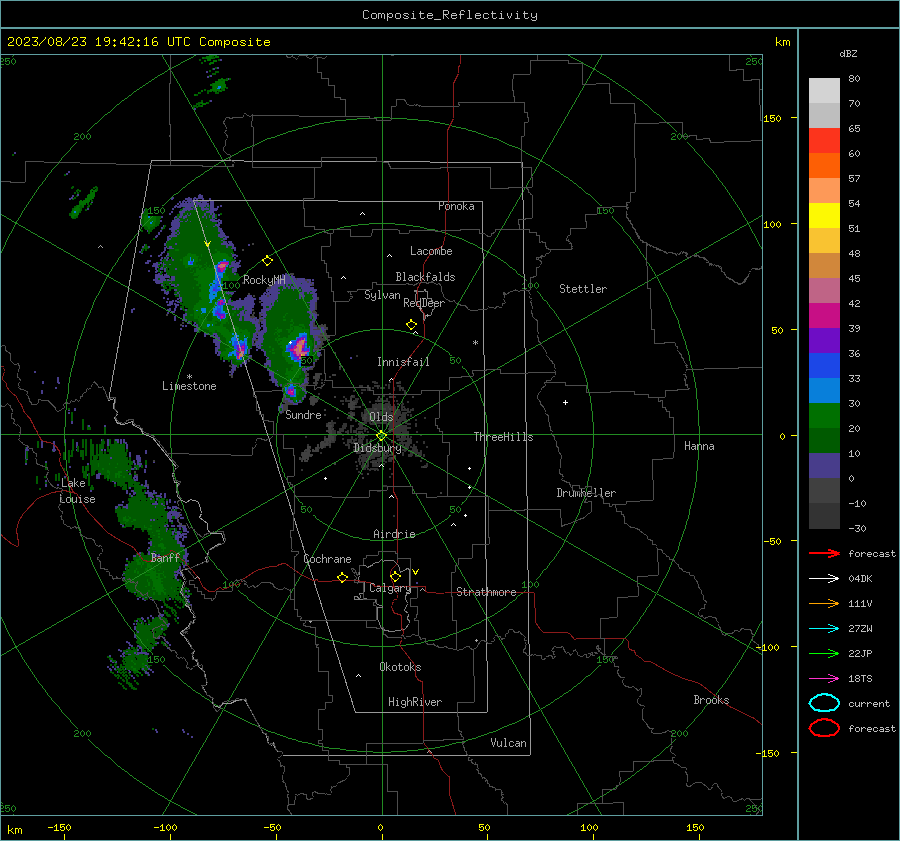This screenshot has height=841, width=900.
Task: Click the 54 dBZ yellow color swatch
Action: [x=824, y=215]
